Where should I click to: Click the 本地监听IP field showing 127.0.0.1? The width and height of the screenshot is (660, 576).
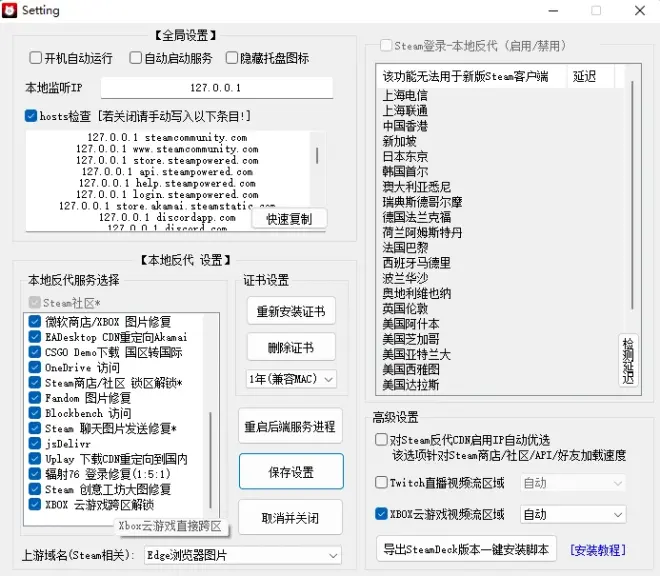pos(216,88)
